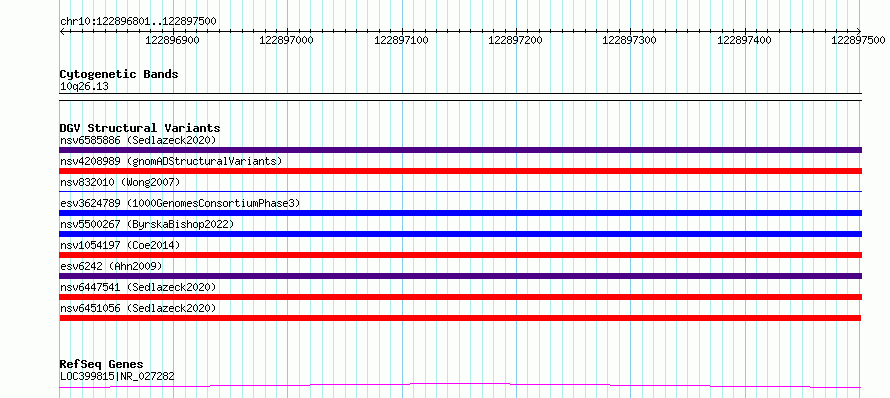The width and height of the screenshot is (890, 398).
Task: Click ruler position 122897300
Action: [629, 40]
